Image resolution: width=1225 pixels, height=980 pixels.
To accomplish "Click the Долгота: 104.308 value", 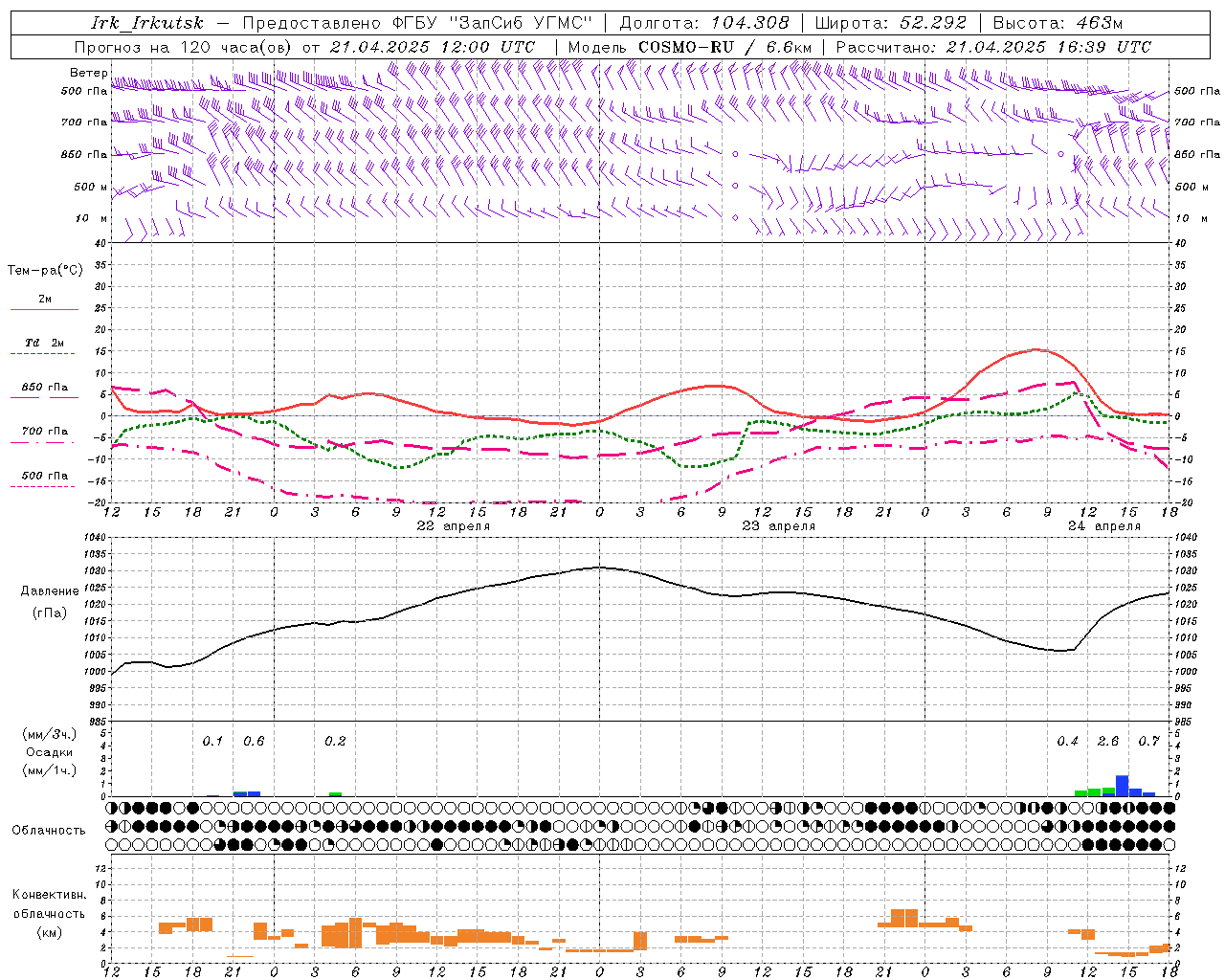I will coord(704,23).
